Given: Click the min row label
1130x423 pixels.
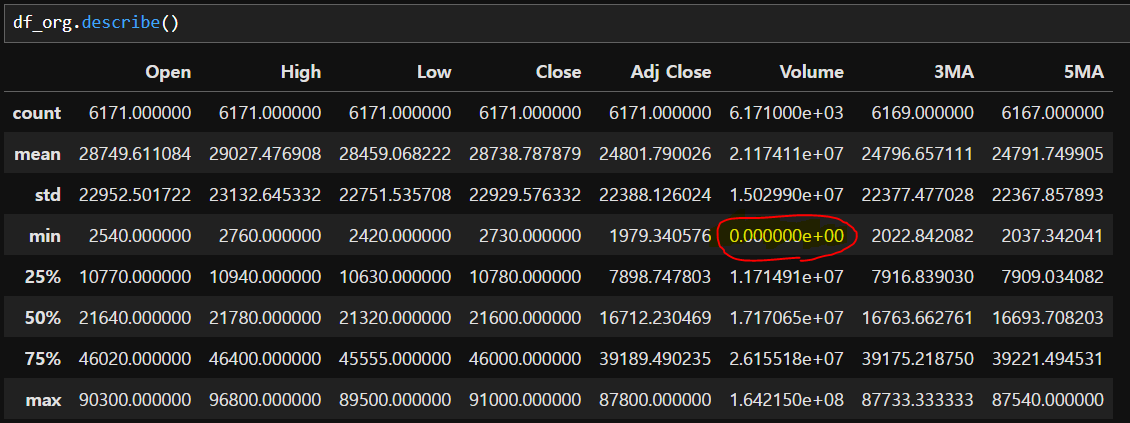Looking at the screenshot, I should (x=47, y=236).
